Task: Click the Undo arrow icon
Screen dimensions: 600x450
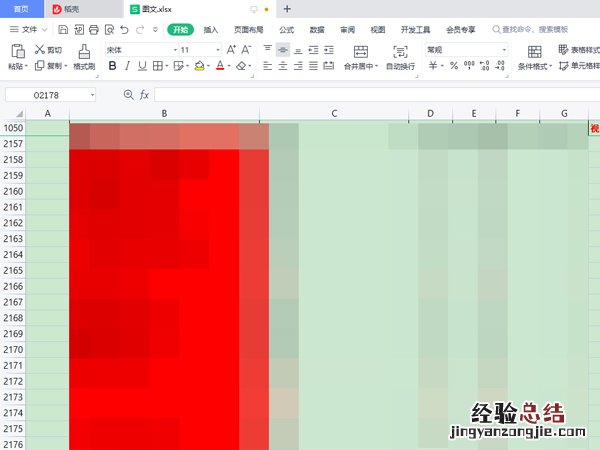Action: click(x=124, y=30)
